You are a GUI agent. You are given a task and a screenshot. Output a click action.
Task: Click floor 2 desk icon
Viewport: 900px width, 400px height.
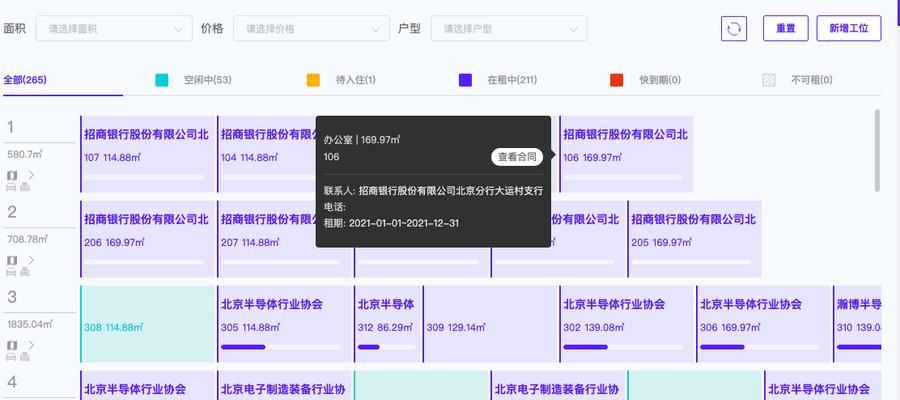11,272
